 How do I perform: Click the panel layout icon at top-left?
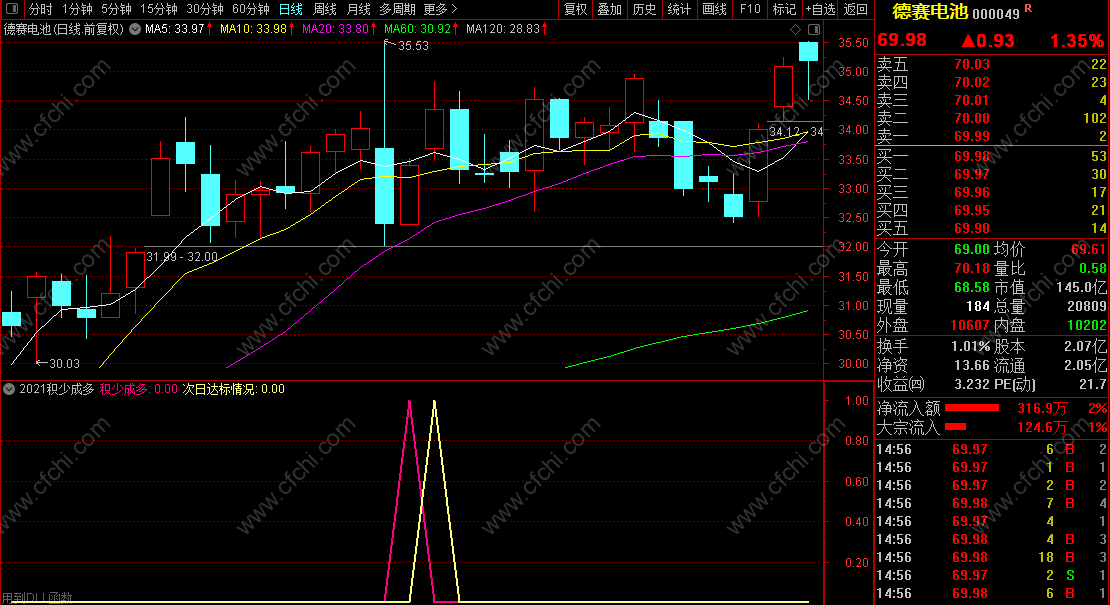pyautogui.click(x=12, y=9)
